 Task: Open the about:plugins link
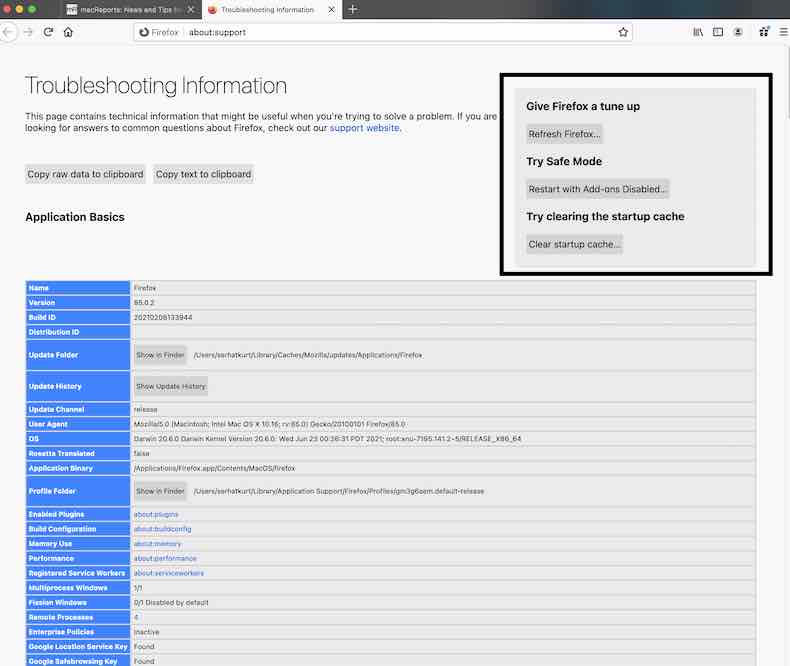[156, 514]
